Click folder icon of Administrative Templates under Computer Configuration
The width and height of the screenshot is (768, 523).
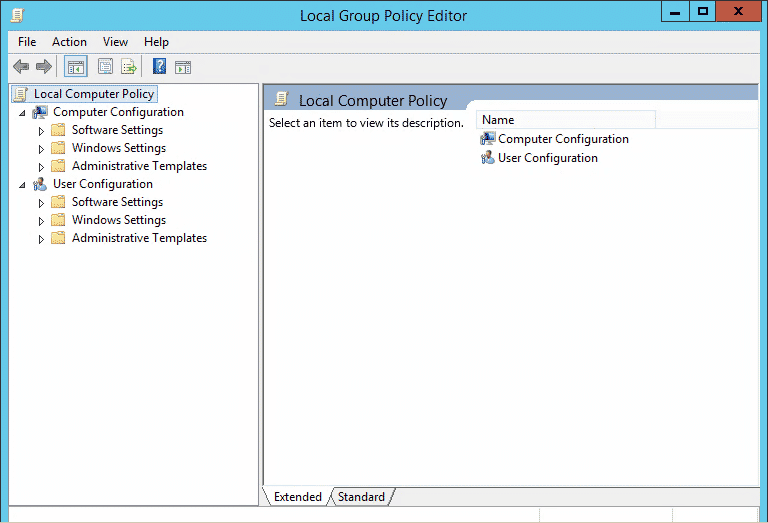pyautogui.click(x=58, y=166)
